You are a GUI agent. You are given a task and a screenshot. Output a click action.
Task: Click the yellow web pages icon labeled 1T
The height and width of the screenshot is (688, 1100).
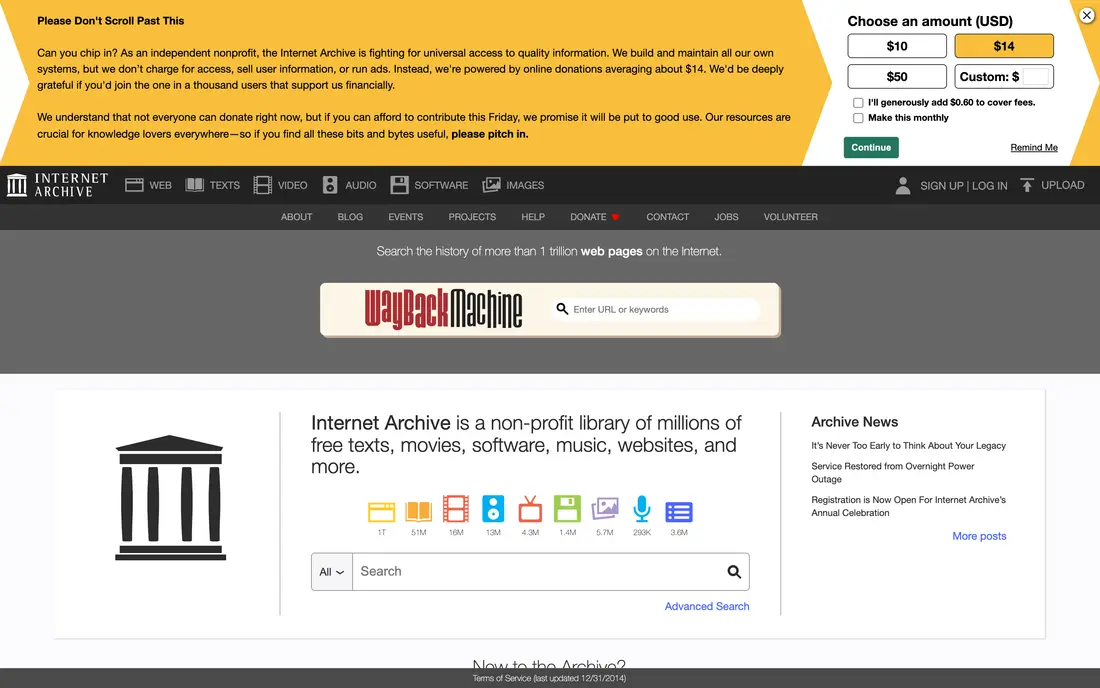point(382,512)
